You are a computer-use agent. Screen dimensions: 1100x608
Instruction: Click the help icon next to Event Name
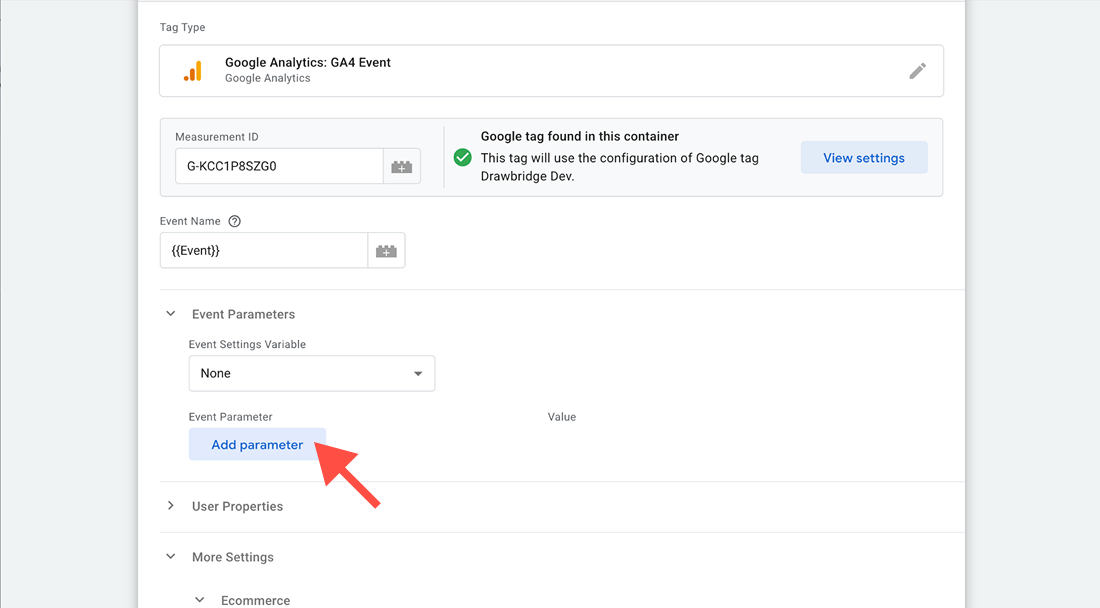pos(234,221)
